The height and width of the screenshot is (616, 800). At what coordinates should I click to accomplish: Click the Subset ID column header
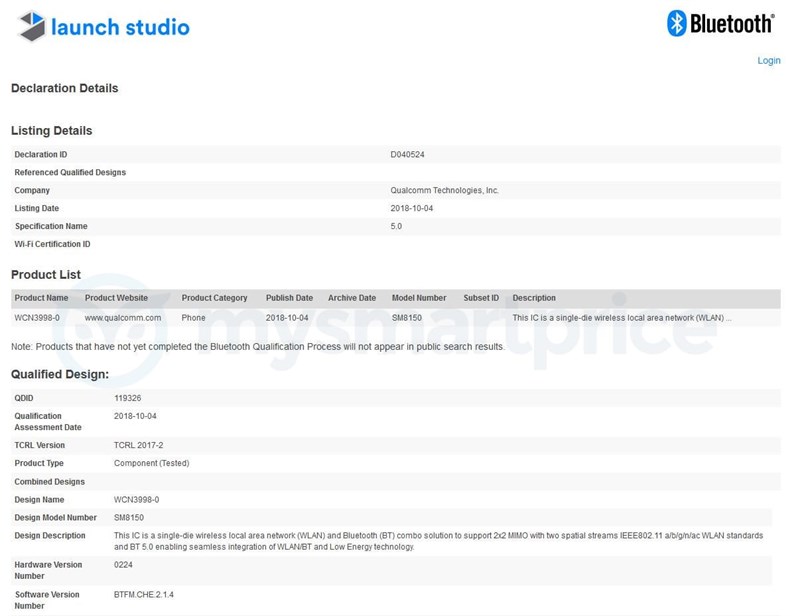coord(481,298)
